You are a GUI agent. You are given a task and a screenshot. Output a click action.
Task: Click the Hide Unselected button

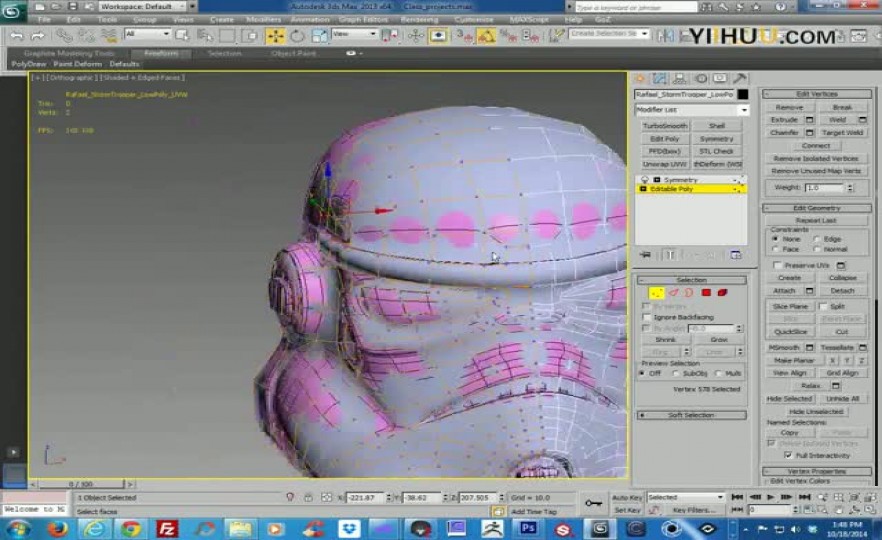(816, 412)
